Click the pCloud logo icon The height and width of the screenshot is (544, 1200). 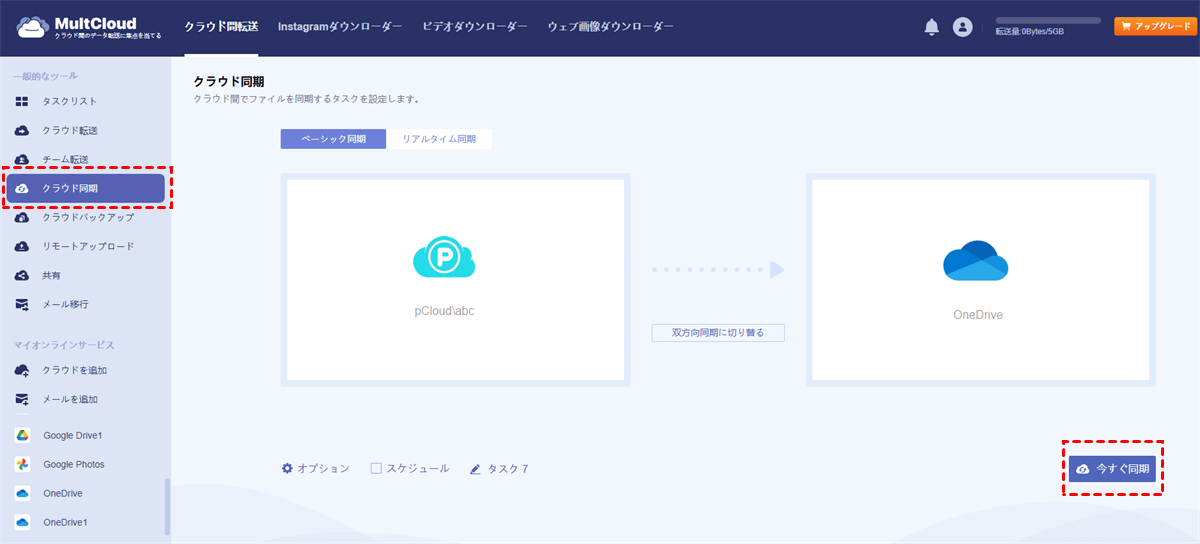[x=444, y=259]
